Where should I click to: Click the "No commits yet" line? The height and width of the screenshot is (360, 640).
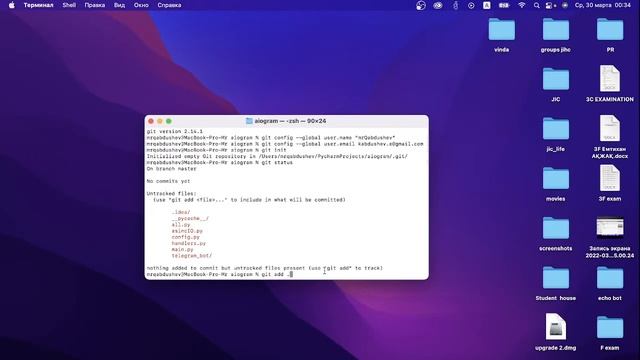click(x=168, y=181)
